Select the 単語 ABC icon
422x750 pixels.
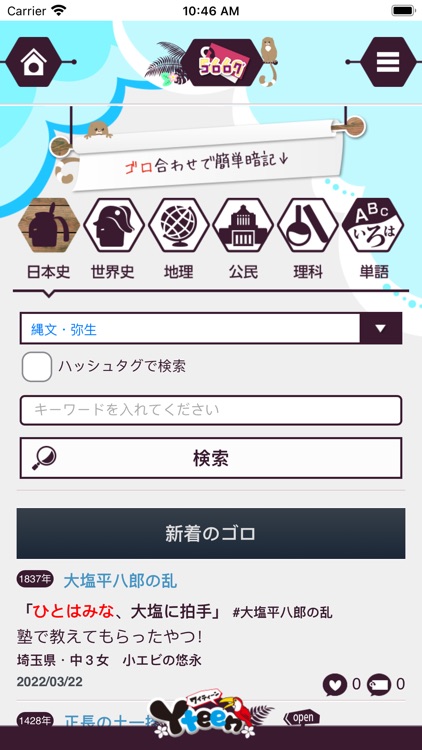[373, 225]
